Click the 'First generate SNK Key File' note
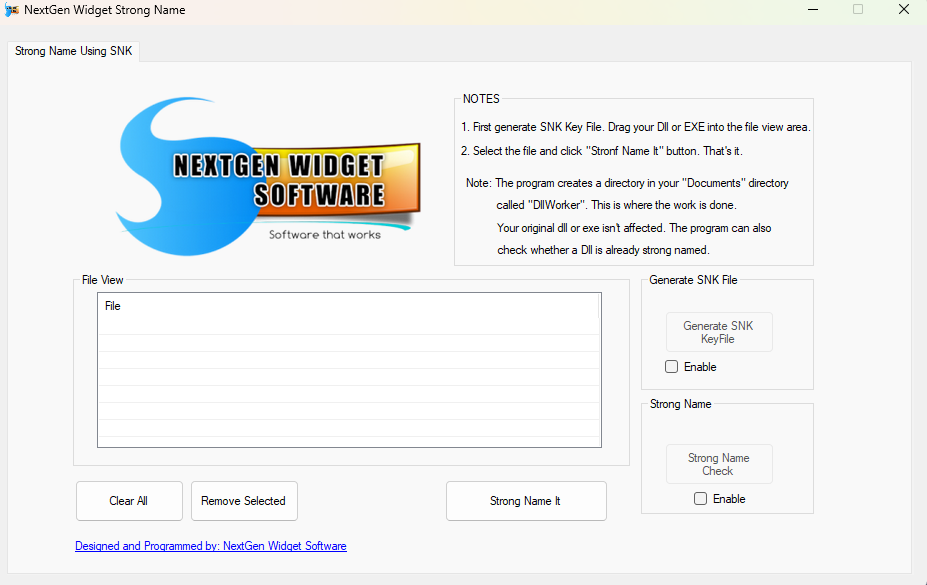The width and height of the screenshot is (927, 585). 636,127
